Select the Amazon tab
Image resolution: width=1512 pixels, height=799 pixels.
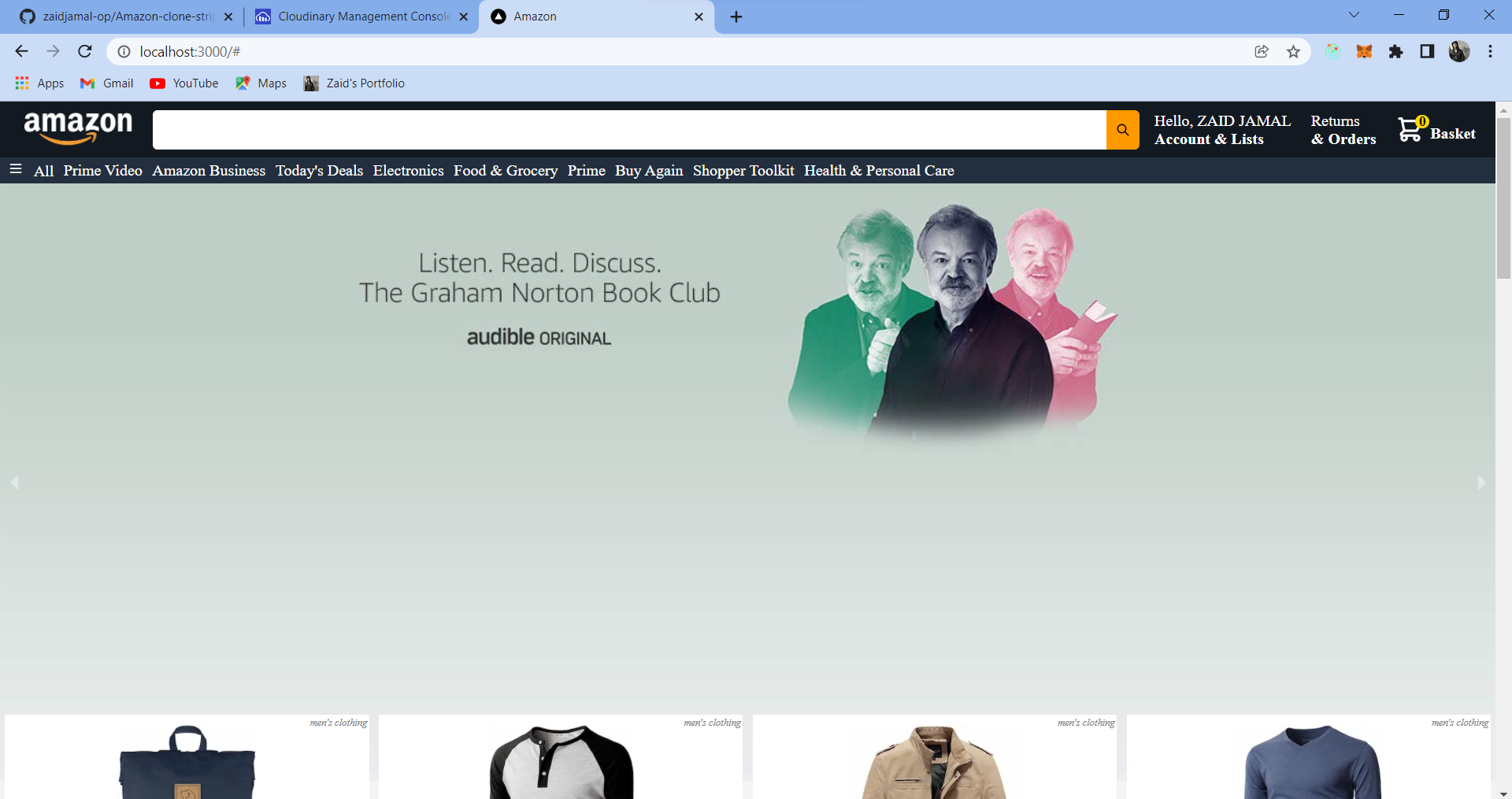click(x=596, y=17)
